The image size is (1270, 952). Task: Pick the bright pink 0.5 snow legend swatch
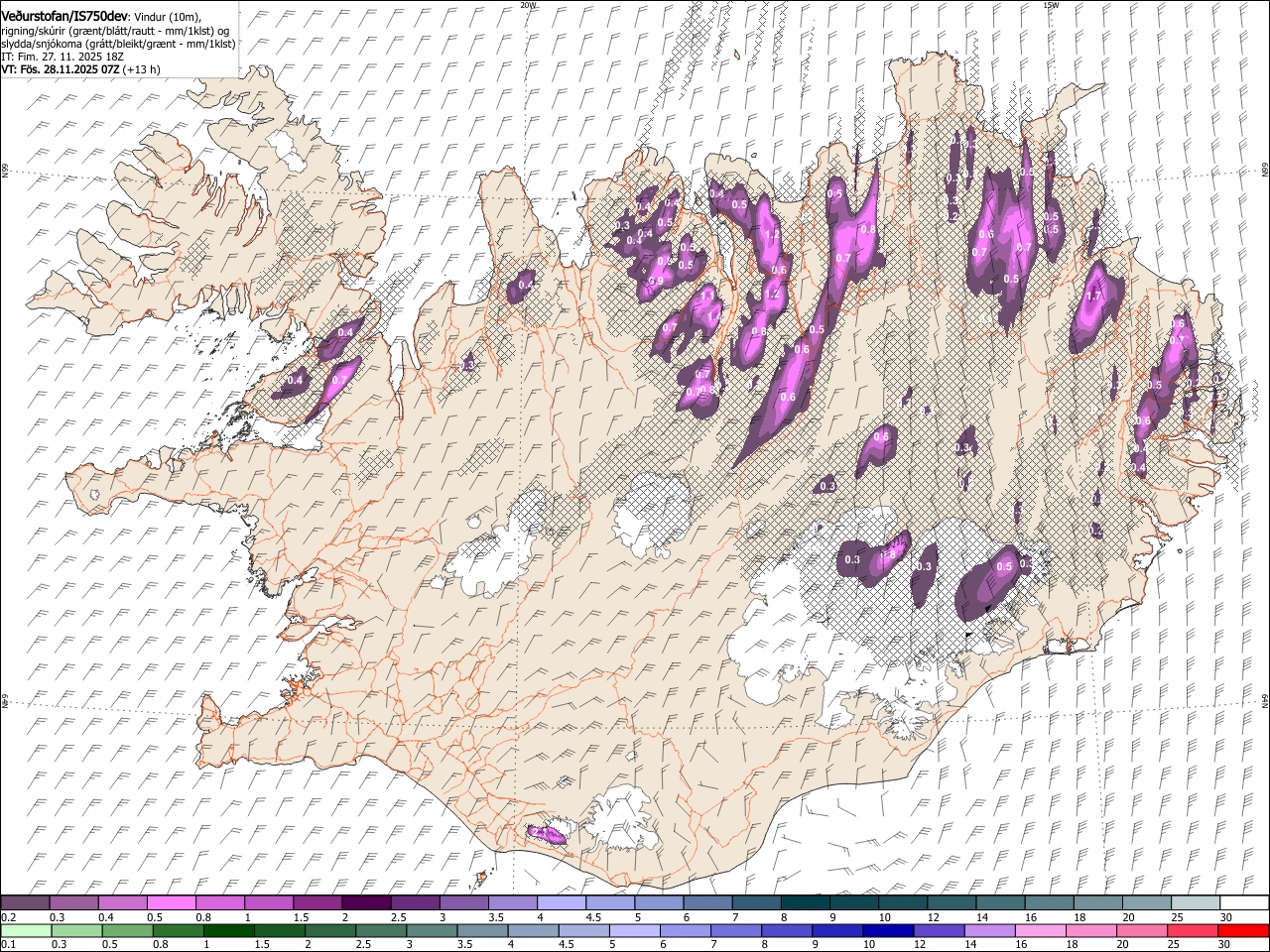[x=171, y=902]
